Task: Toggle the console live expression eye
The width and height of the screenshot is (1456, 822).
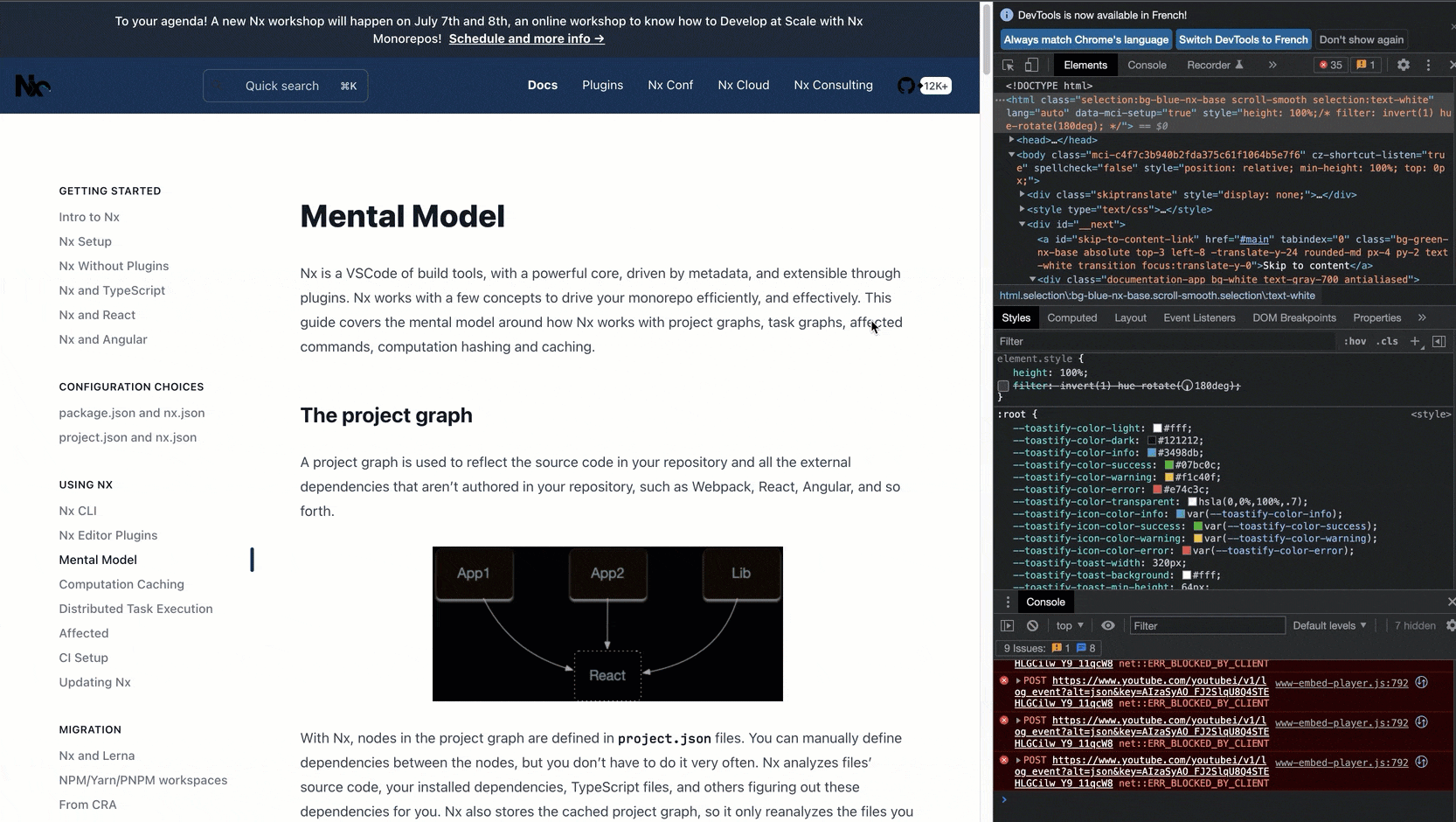Action: click(x=1107, y=626)
